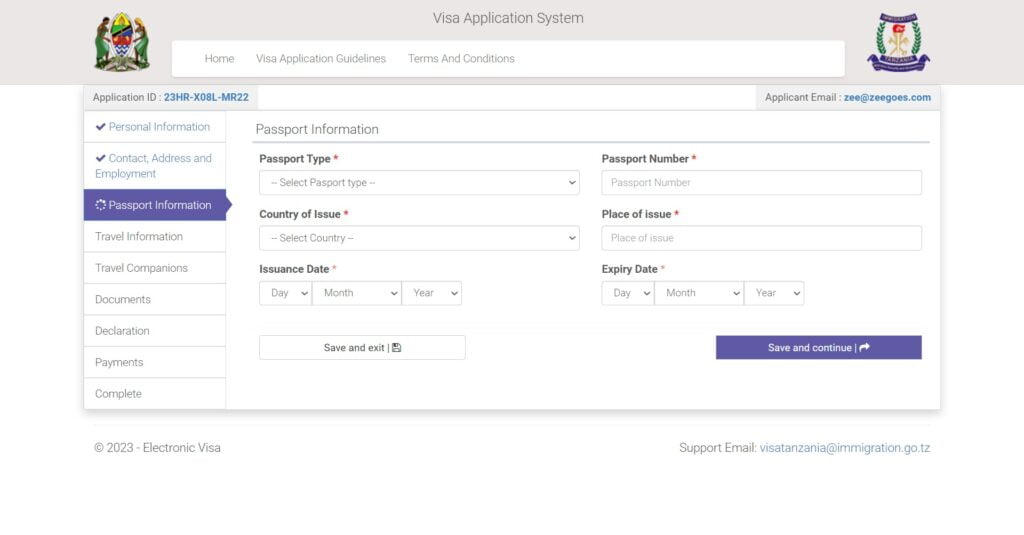The height and width of the screenshot is (535, 1024).
Task: Choose the Issuance Date year dropdown
Action: pos(431,293)
